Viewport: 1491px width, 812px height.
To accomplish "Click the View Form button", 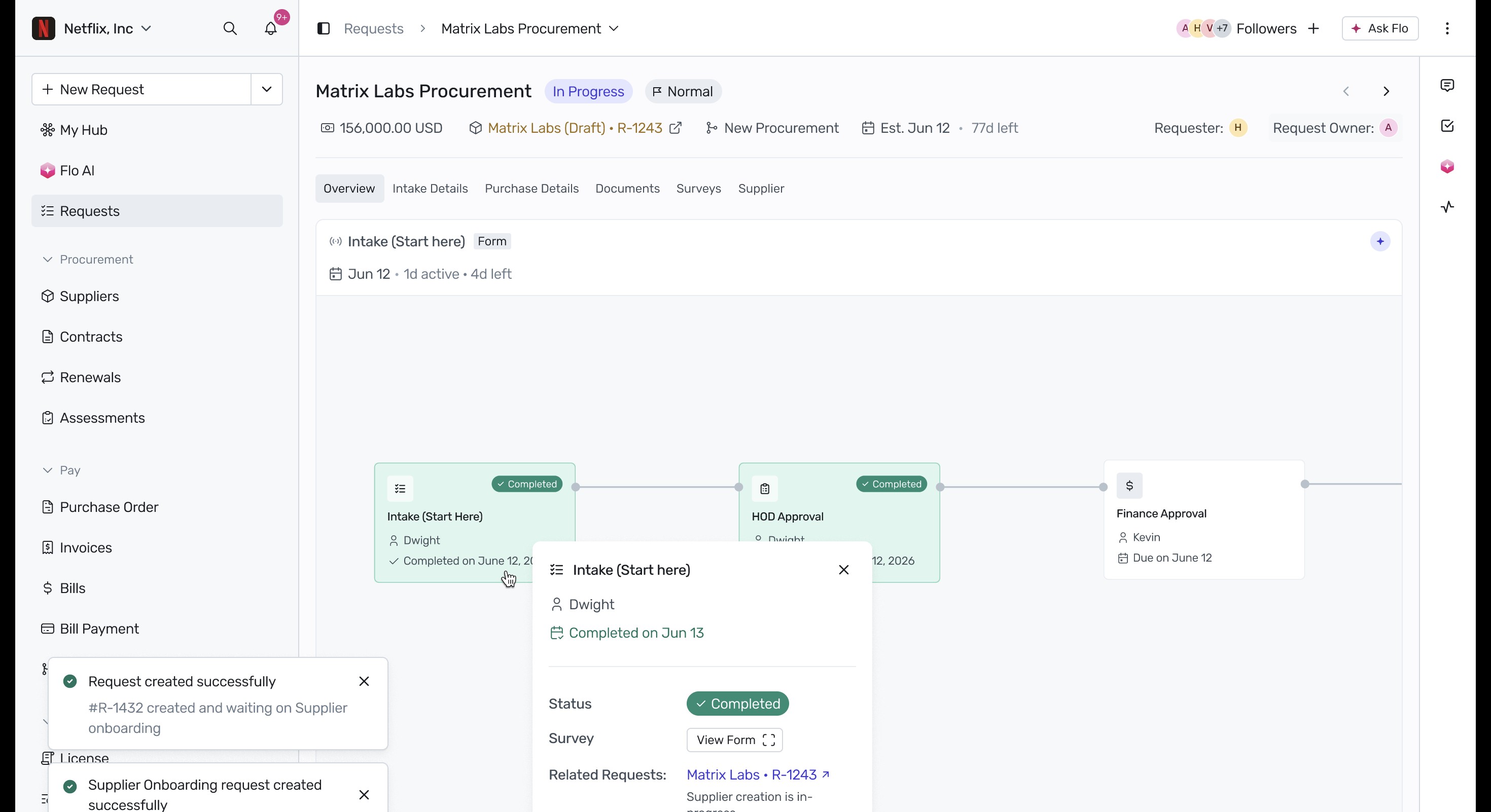I will click(x=734, y=740).
